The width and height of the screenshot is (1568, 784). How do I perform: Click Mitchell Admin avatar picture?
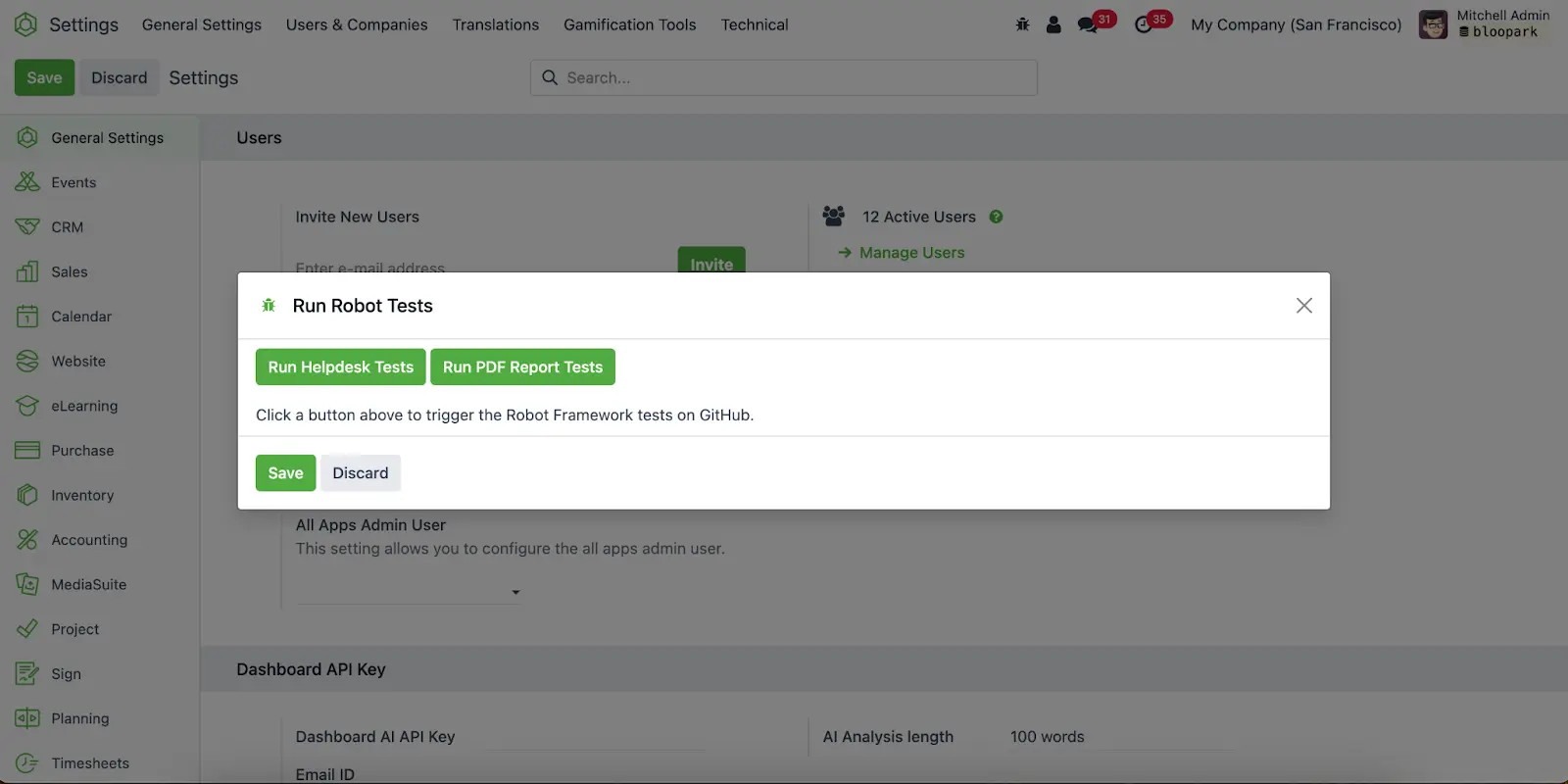[1433, 24]
